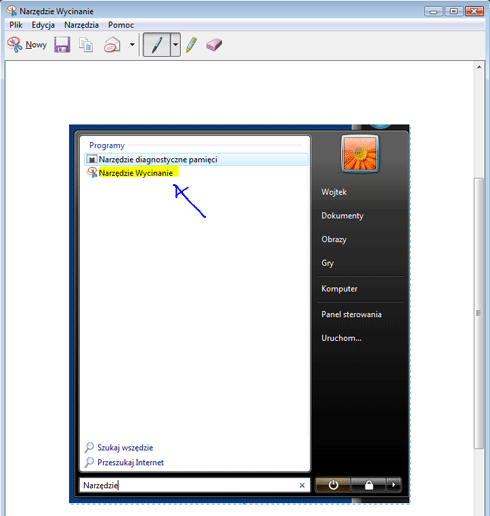The image size is (490, 516).
Task: Maximize the Narzędzie Wycinanie window
Action: [x=454, y=11]
